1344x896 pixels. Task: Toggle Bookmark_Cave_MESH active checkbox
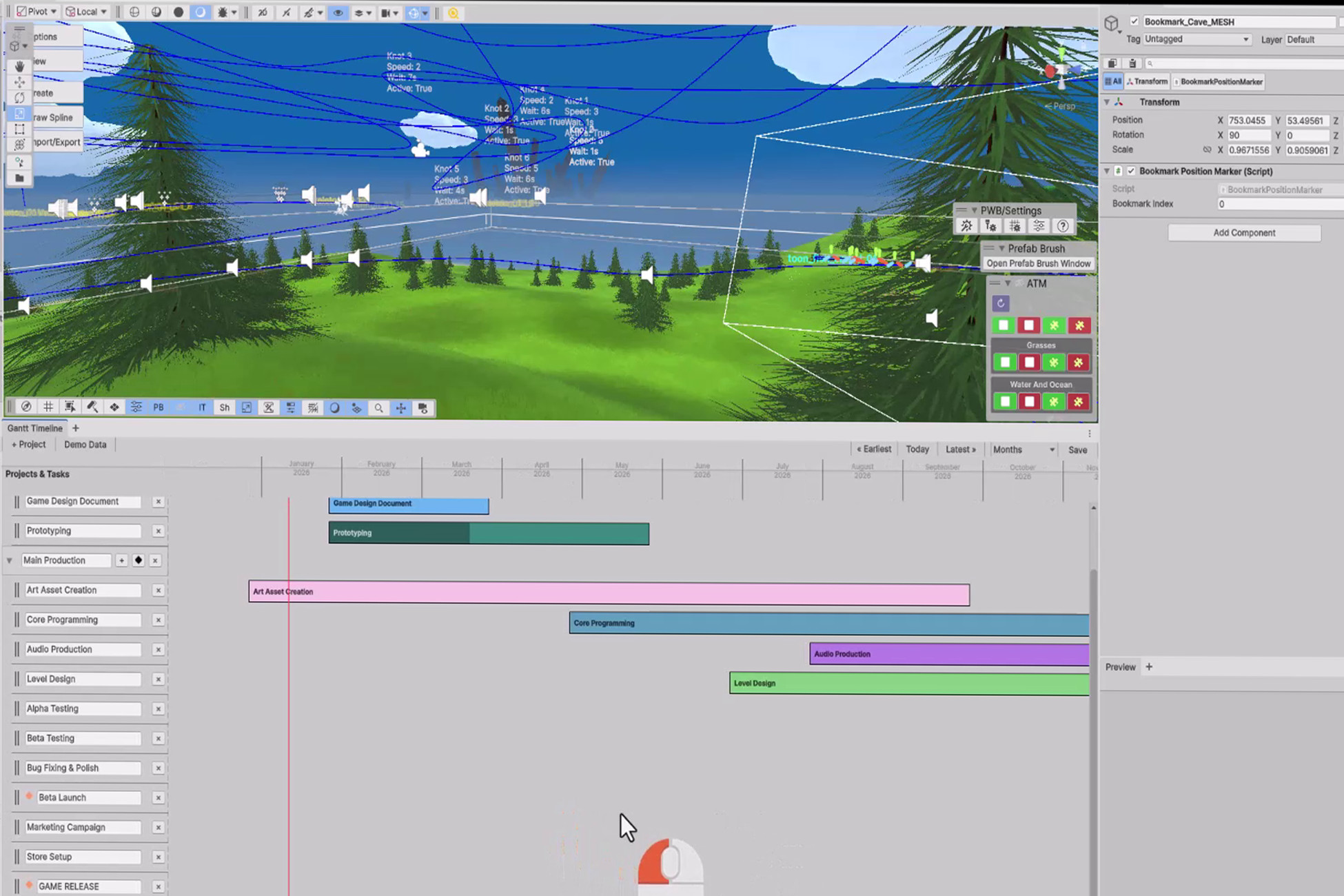click(x=1134, y=21)
